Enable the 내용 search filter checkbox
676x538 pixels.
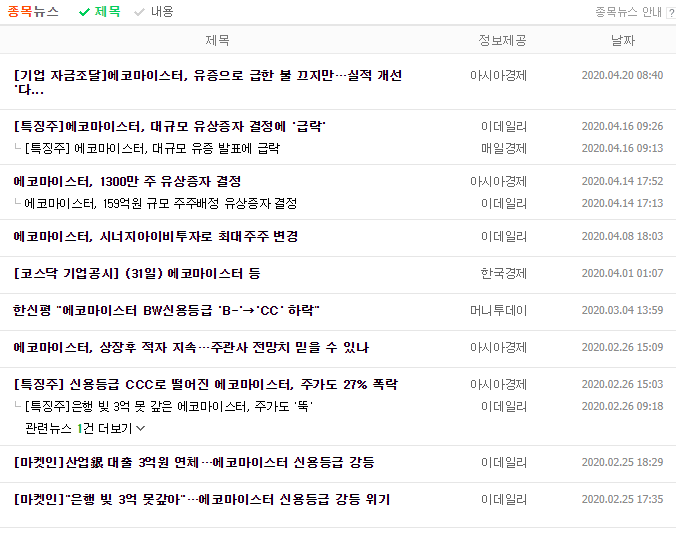point(154,12)
